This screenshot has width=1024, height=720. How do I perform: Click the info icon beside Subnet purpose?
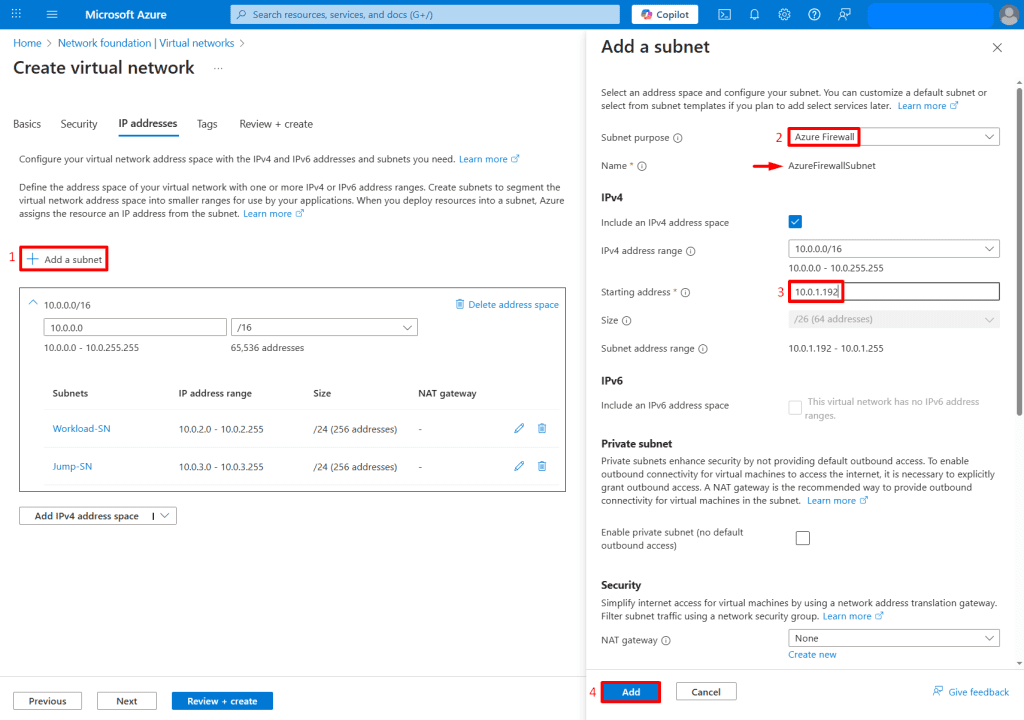click(x=678, y=138)
